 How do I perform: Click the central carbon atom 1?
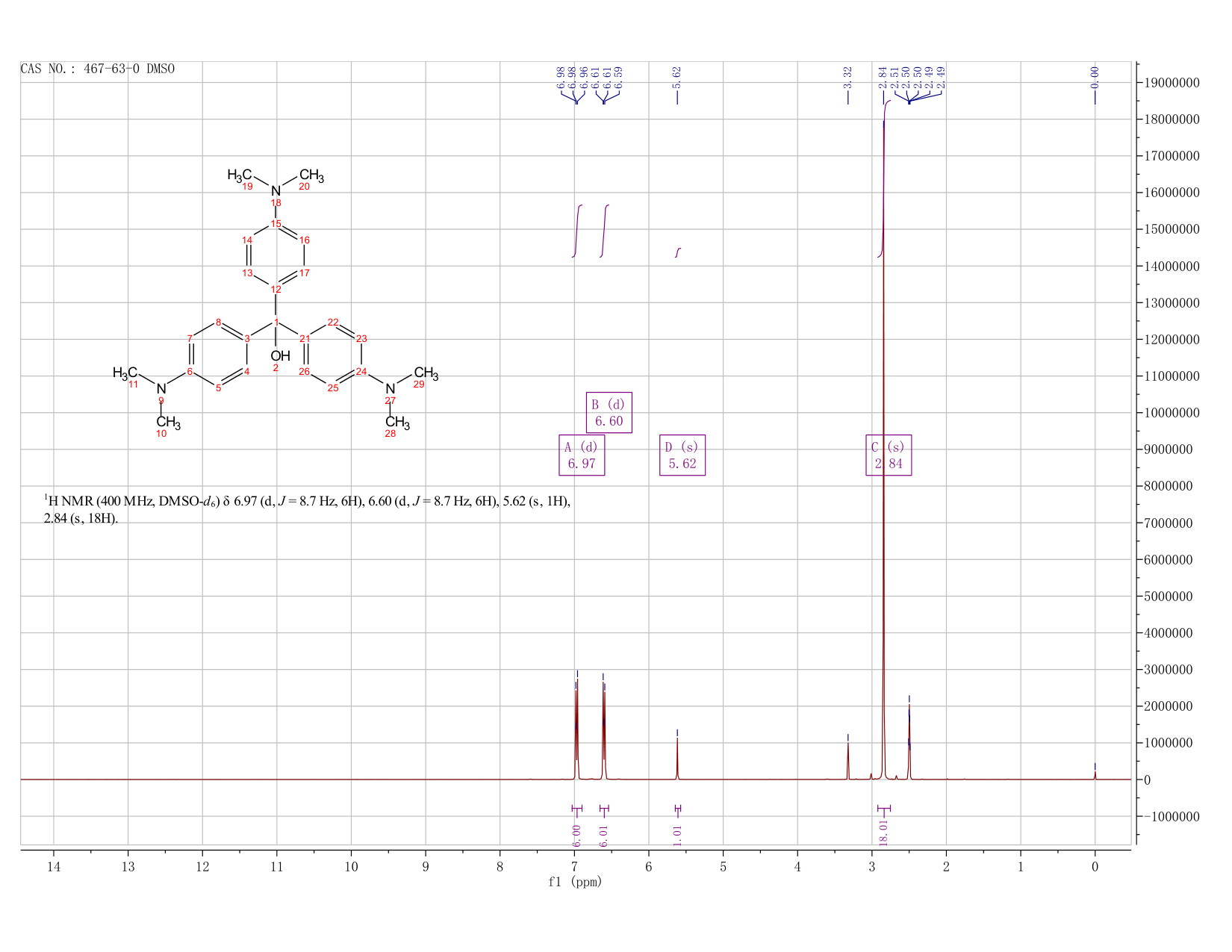pos(276,323)
